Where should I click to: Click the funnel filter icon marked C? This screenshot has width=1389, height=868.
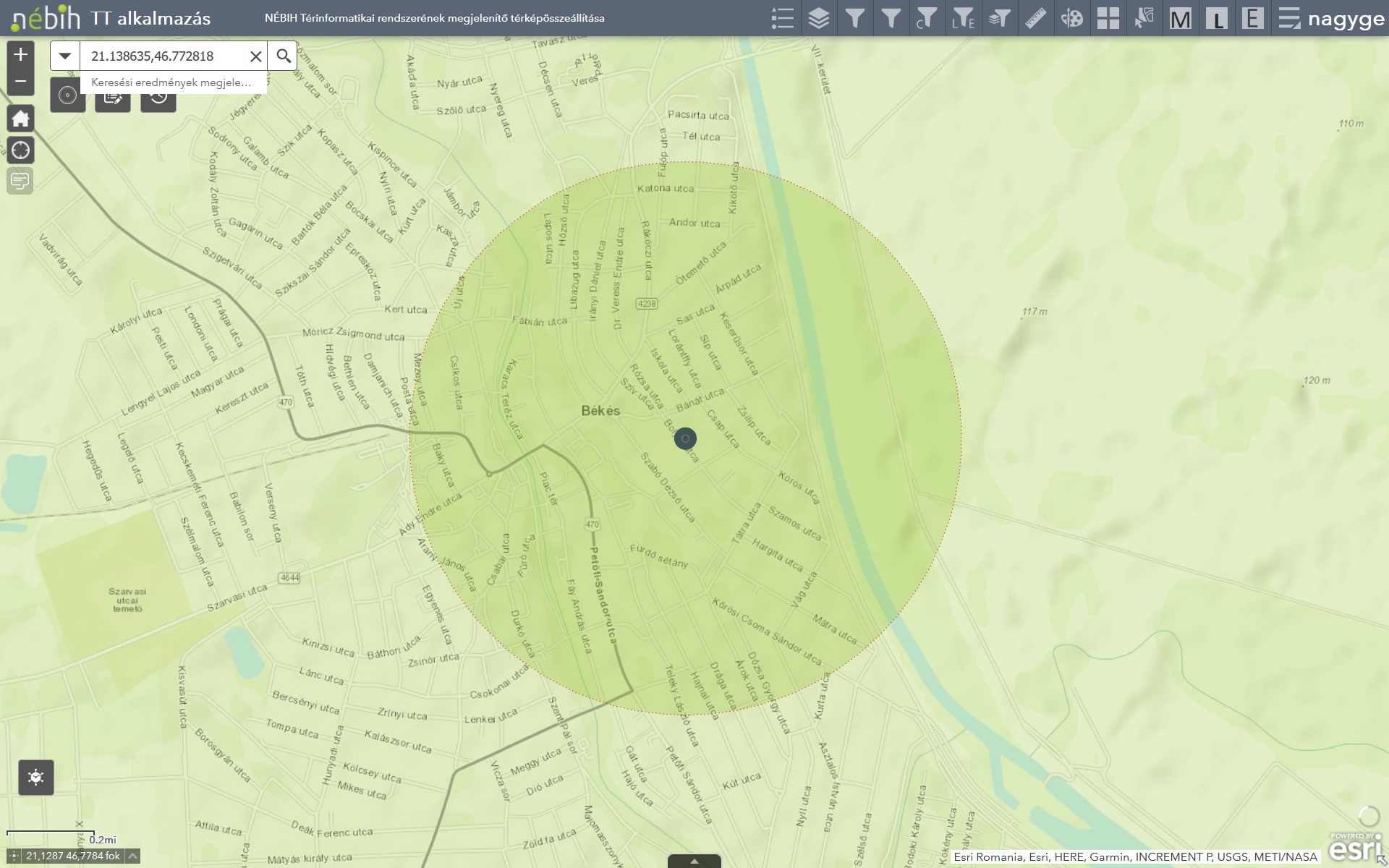927,18
